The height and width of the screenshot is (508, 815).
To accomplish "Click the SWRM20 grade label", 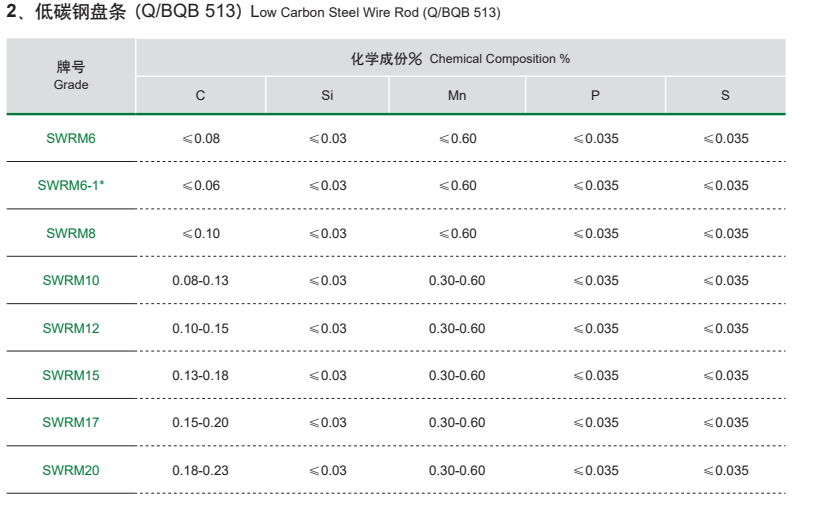I will [71, 470].
